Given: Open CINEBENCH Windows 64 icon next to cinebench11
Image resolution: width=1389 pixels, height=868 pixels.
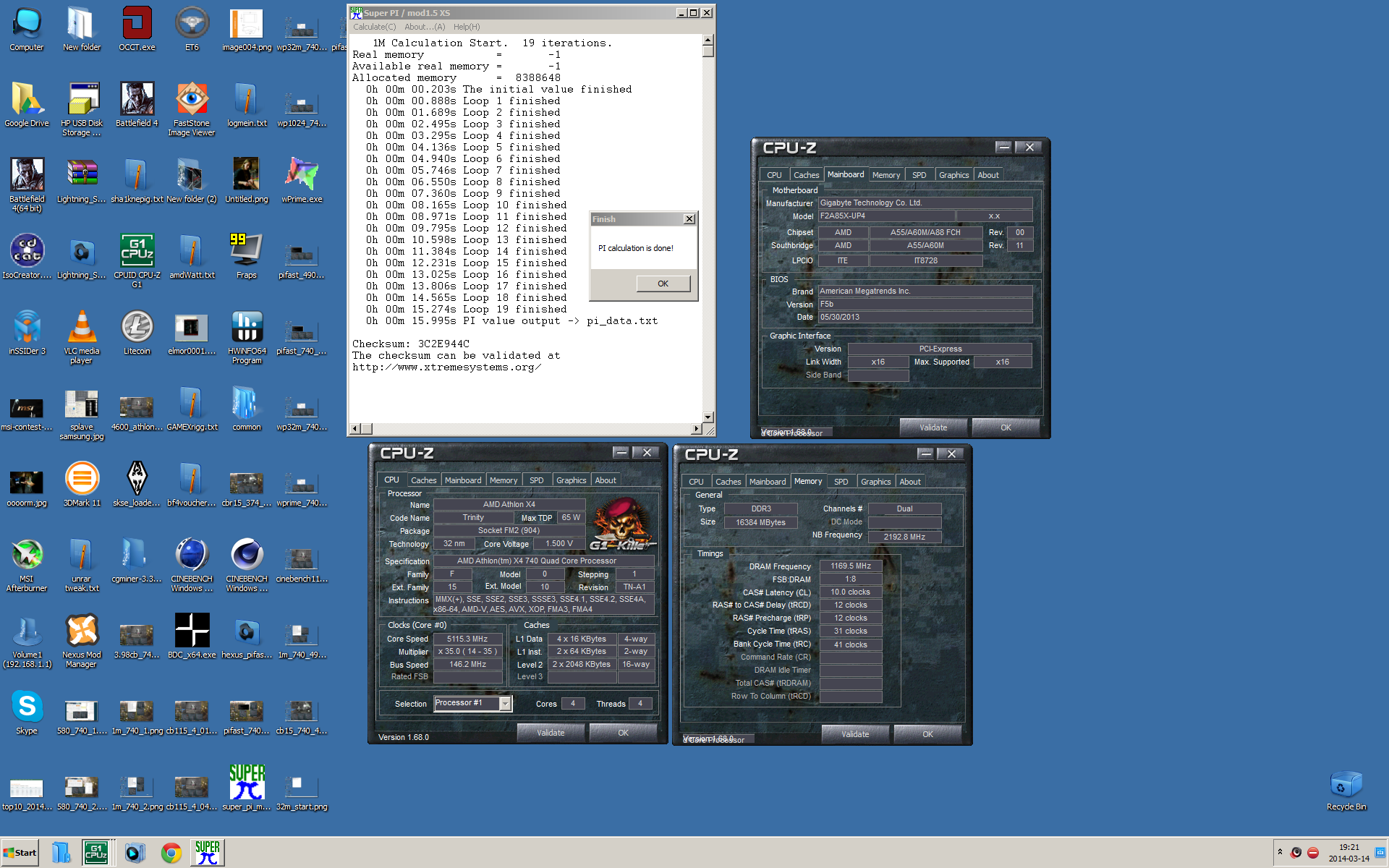Looking at the screenshot, I should (247, 564).
